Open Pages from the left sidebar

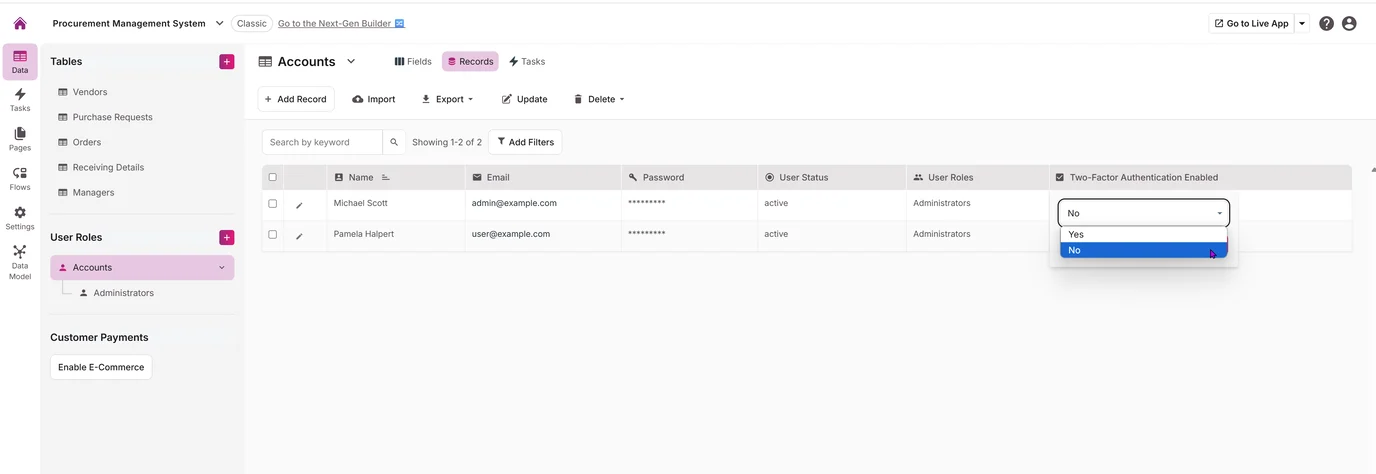[x=20, y=139]
